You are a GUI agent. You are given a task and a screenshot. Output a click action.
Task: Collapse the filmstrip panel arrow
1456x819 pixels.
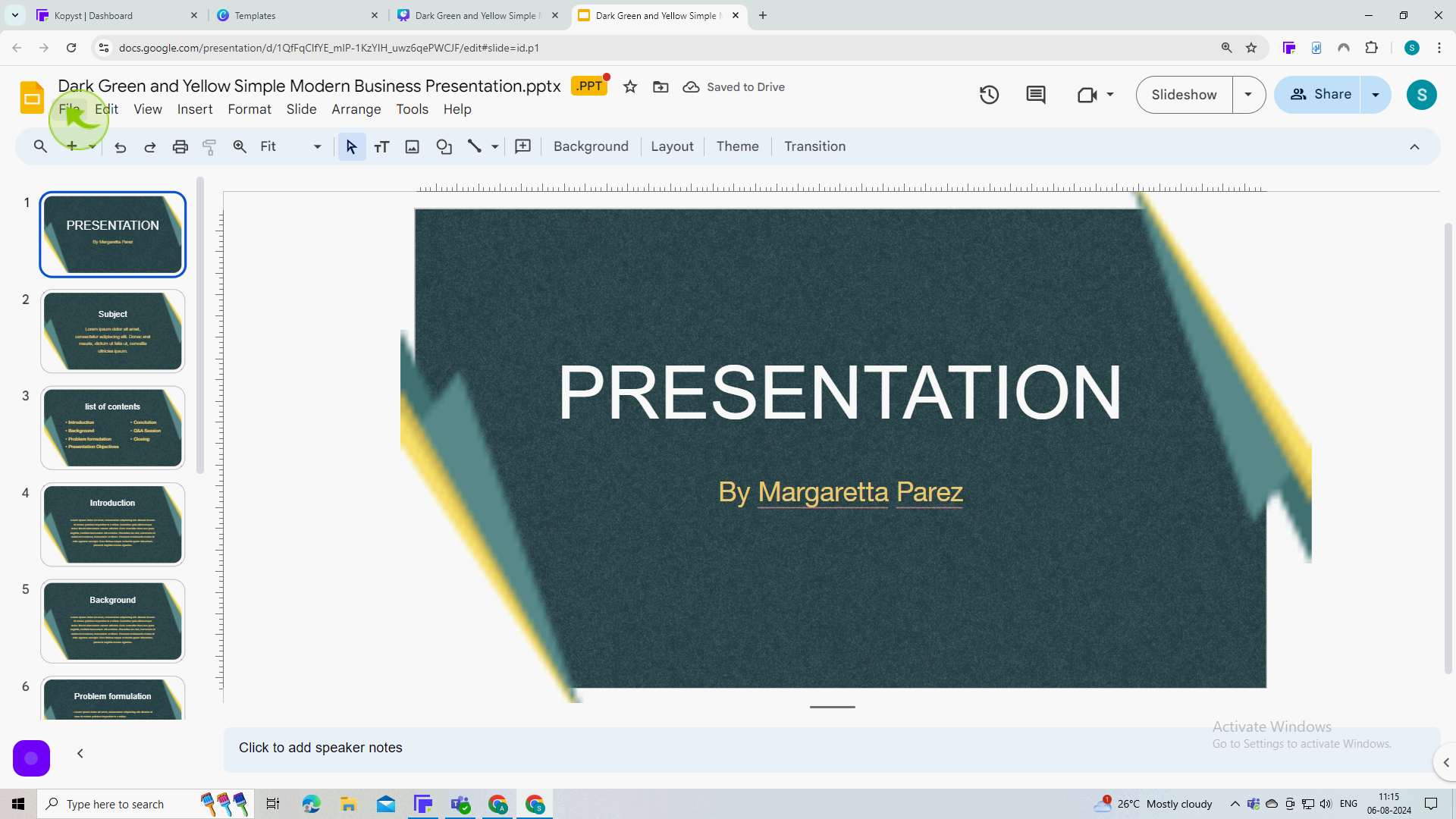tap(80, 753)
